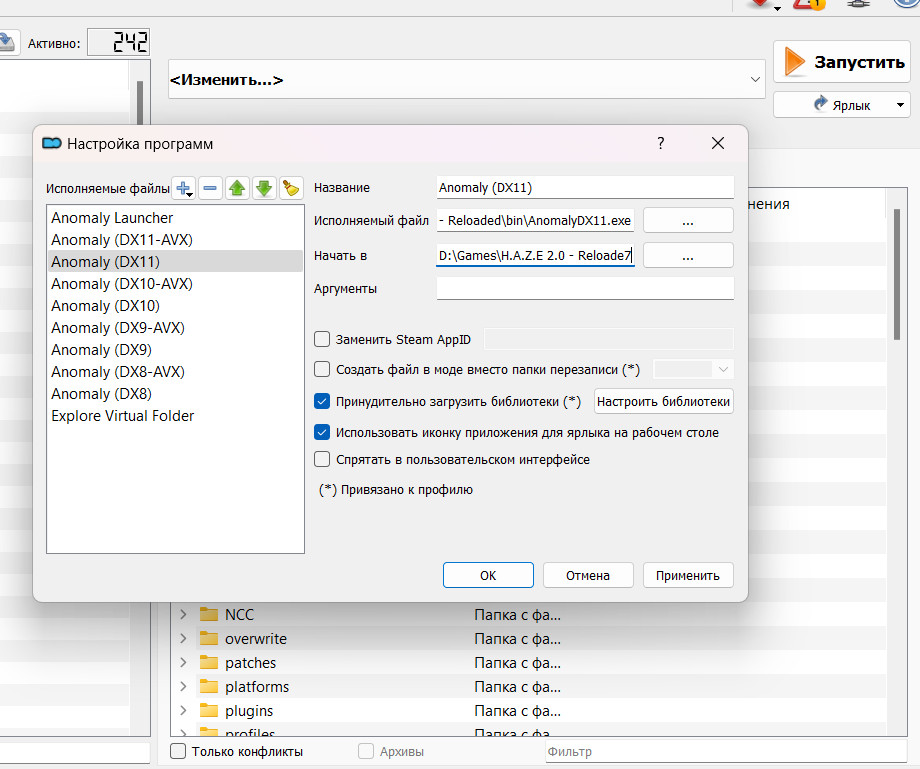Expand the overwrite folder
The width and height of the screenshot is (920, 769).
[183, 638]
